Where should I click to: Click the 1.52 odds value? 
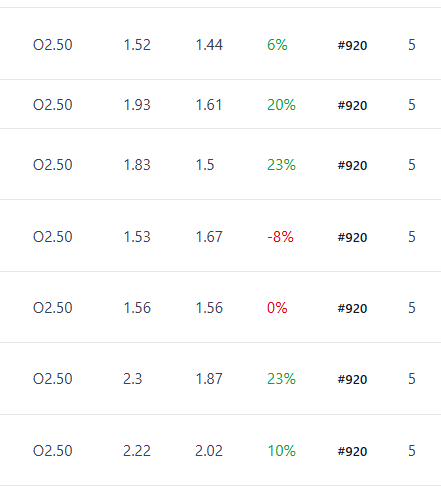137,45
